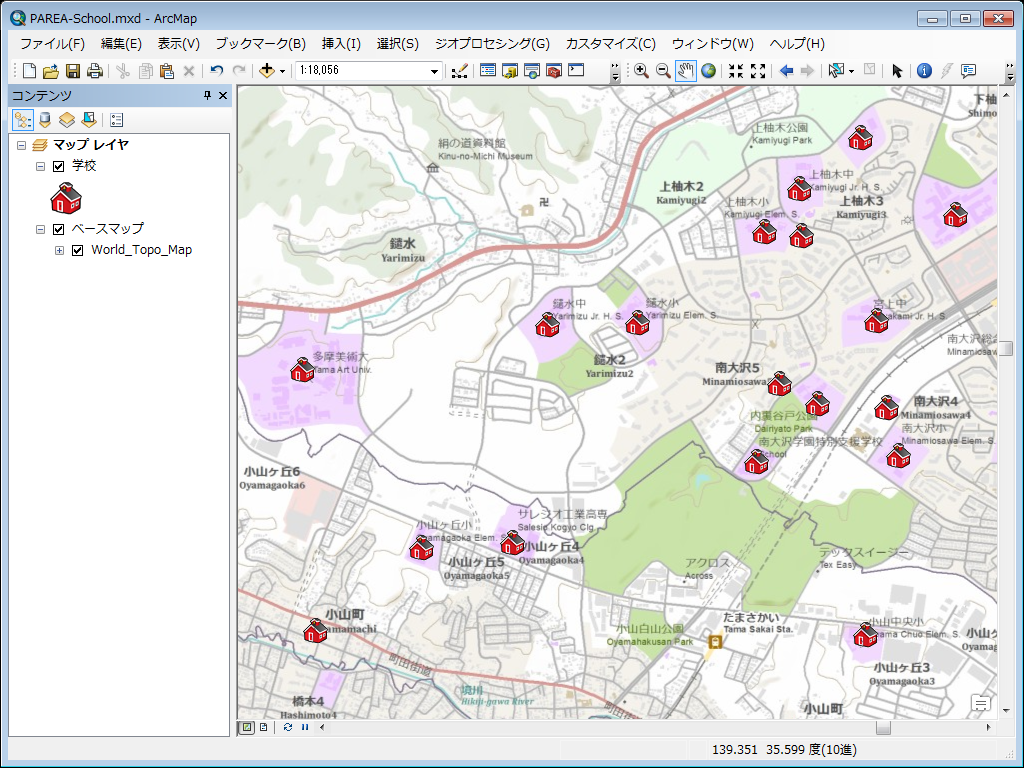Image resolution: width=1024 pixels, height=768 pixels.
Task: Open the Python window
Action: (x=576, y=71)
